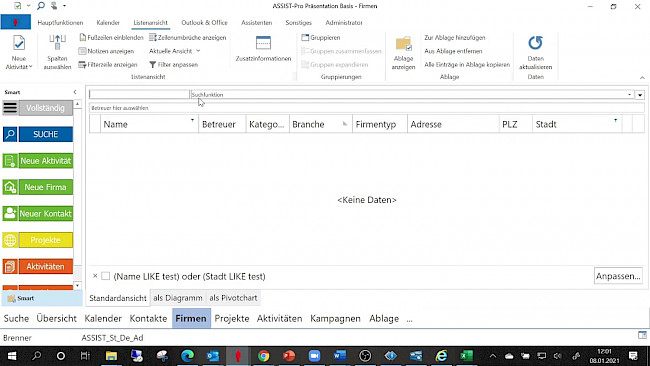Open Zoom from the taskbar
The height and width of the screenshot is (366, 650).
pos(314,356)
